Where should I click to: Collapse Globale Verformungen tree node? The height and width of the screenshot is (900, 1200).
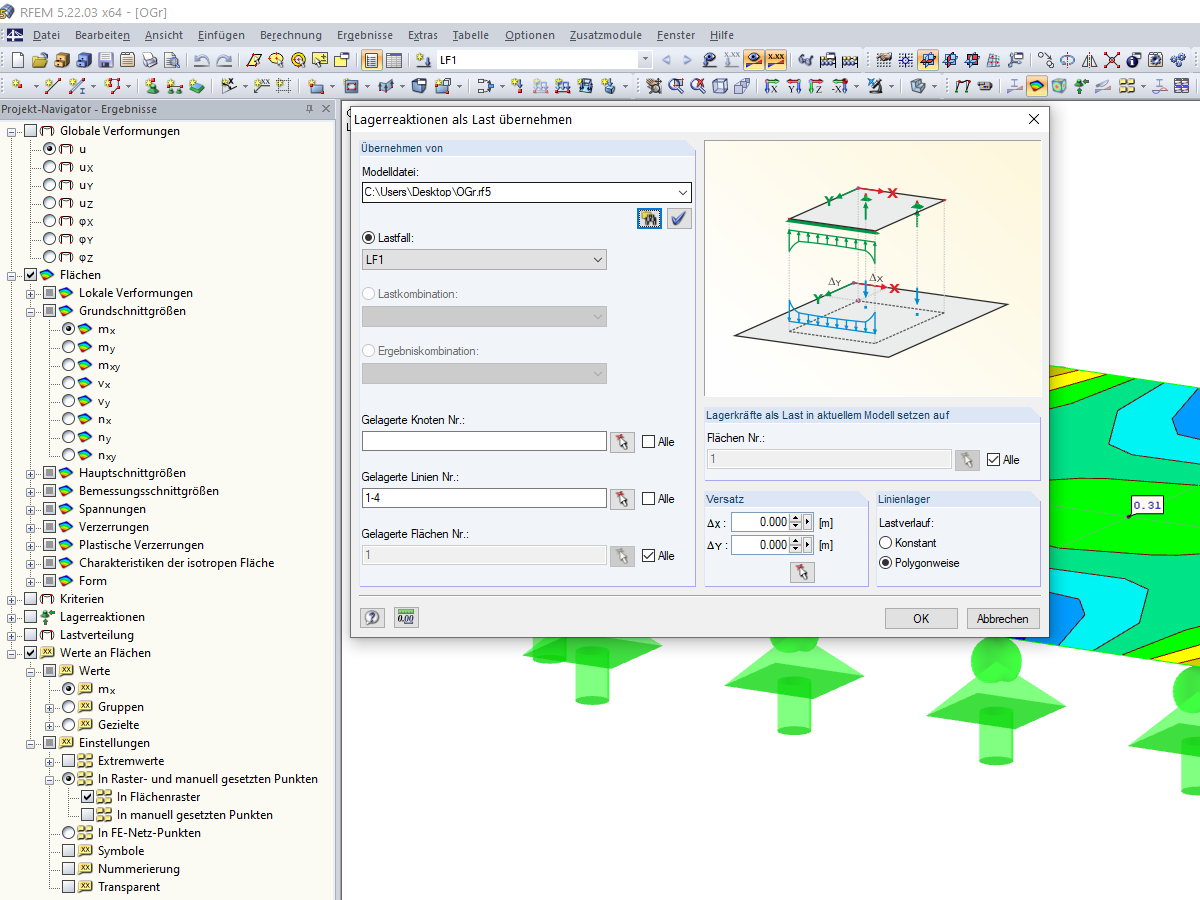pos(12,131)
